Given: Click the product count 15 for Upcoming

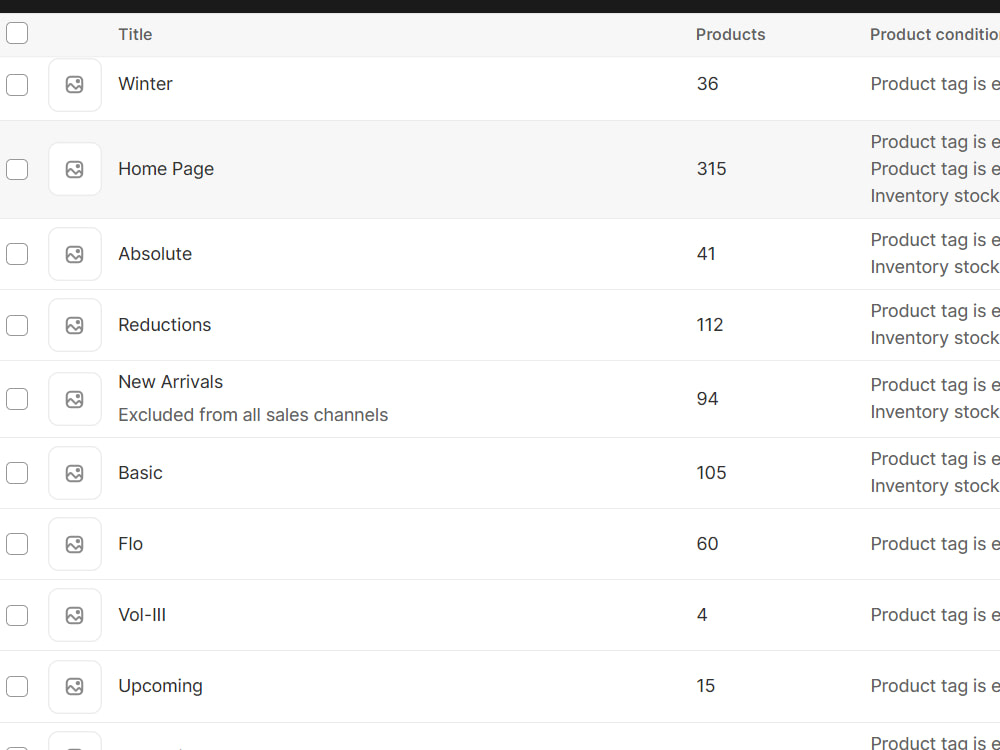Looking at the screenshot, I should coord(705,686).
